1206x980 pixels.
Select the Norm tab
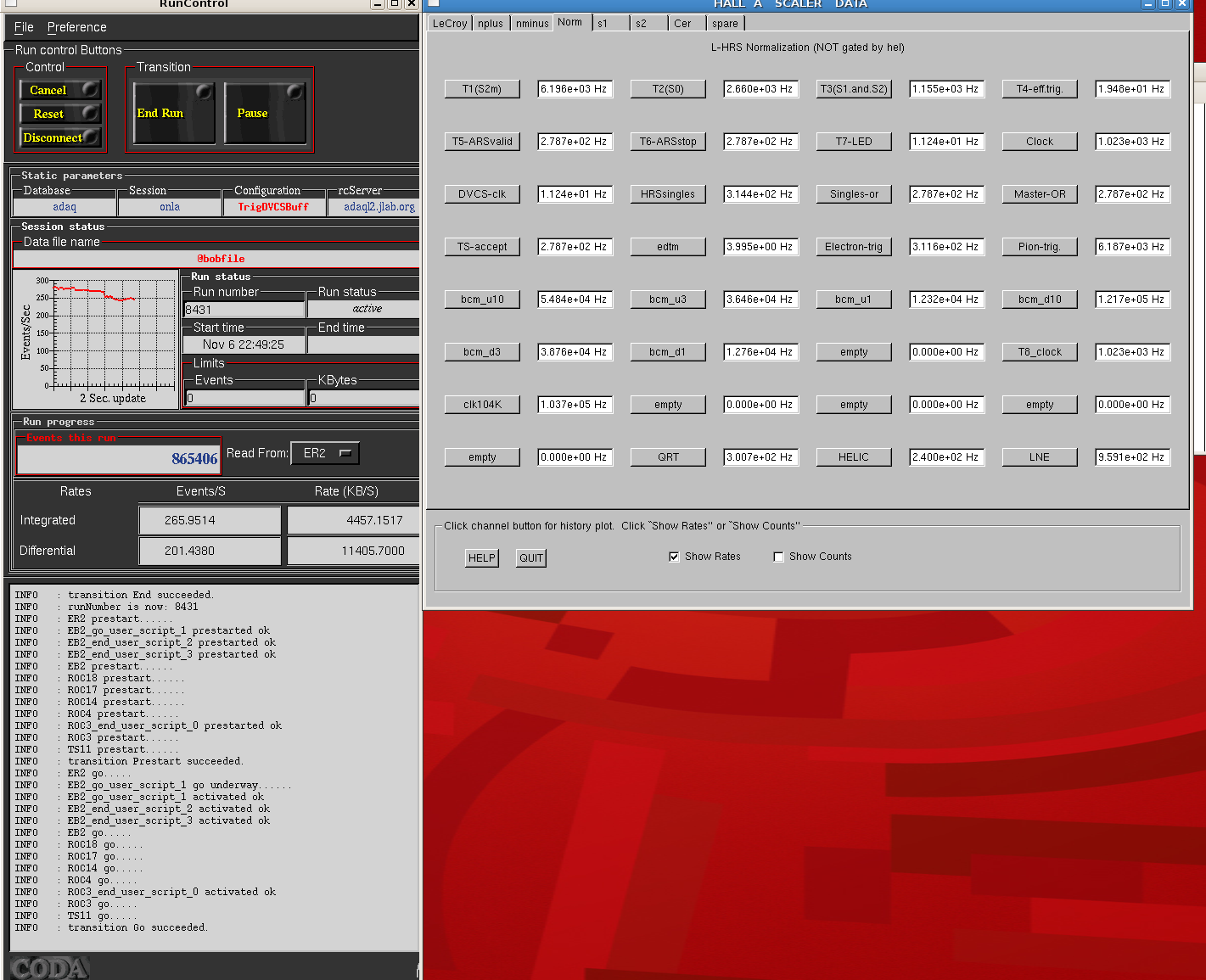pos(570,22)
